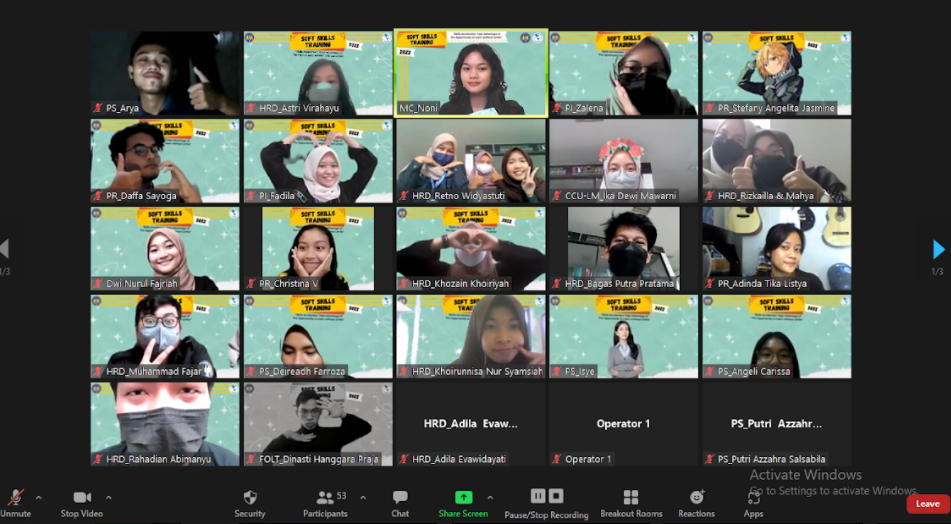Open the Chat panel

(x=400, y=498)
